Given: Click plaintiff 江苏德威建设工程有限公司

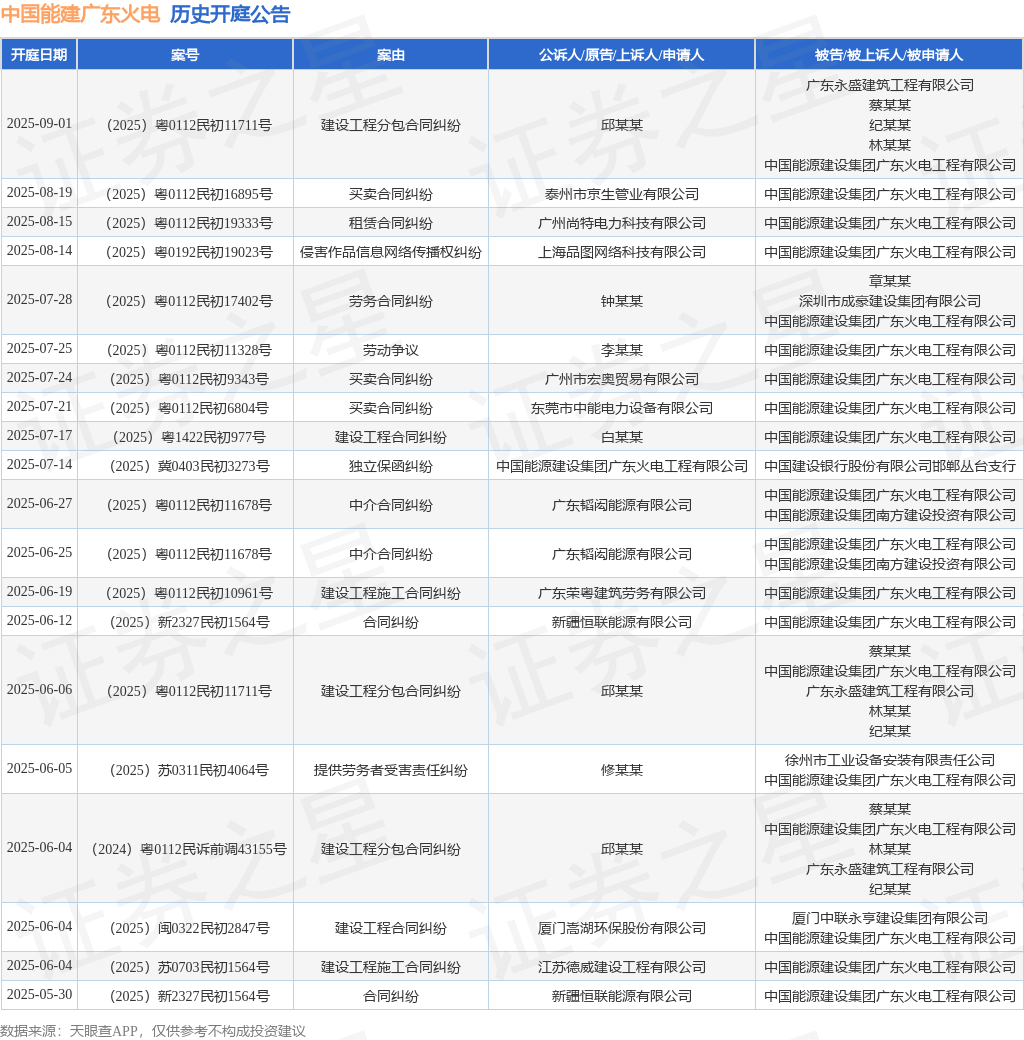Looking at the screenshot, I should [621, 968].
